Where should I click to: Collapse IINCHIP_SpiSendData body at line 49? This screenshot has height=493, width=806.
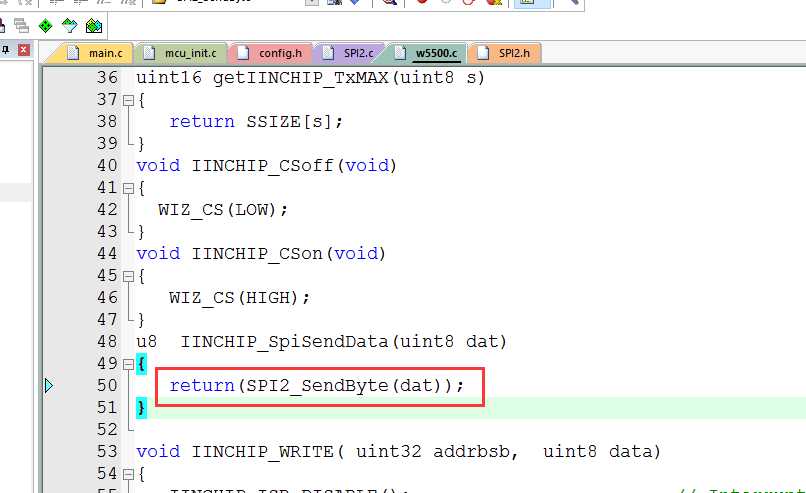pyautogui.click(x=128, y=364)
